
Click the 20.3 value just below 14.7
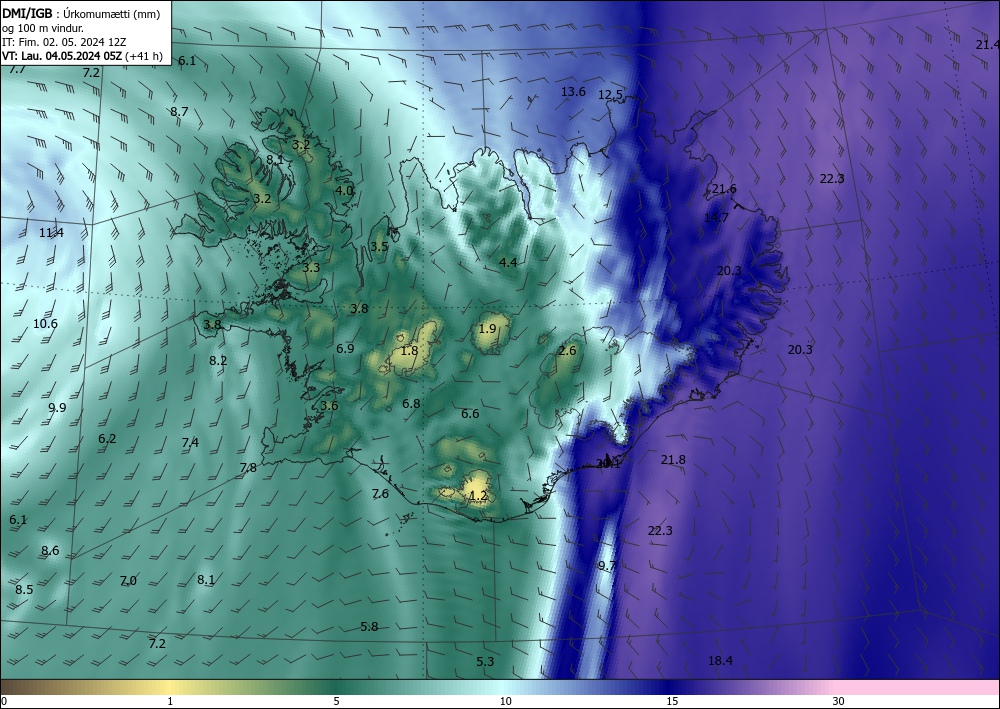[729, 271]
